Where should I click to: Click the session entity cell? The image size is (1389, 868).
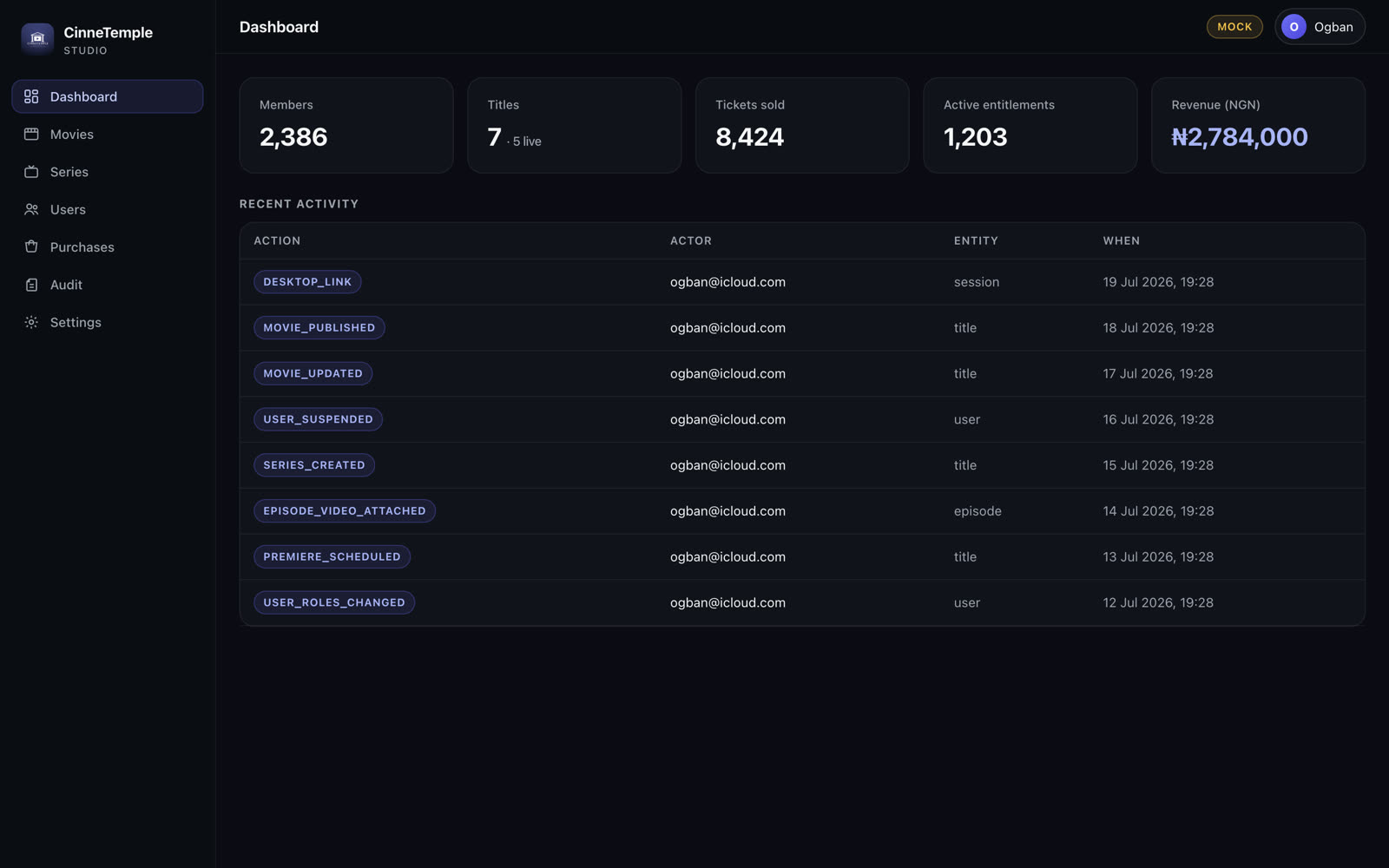[977, 282]
